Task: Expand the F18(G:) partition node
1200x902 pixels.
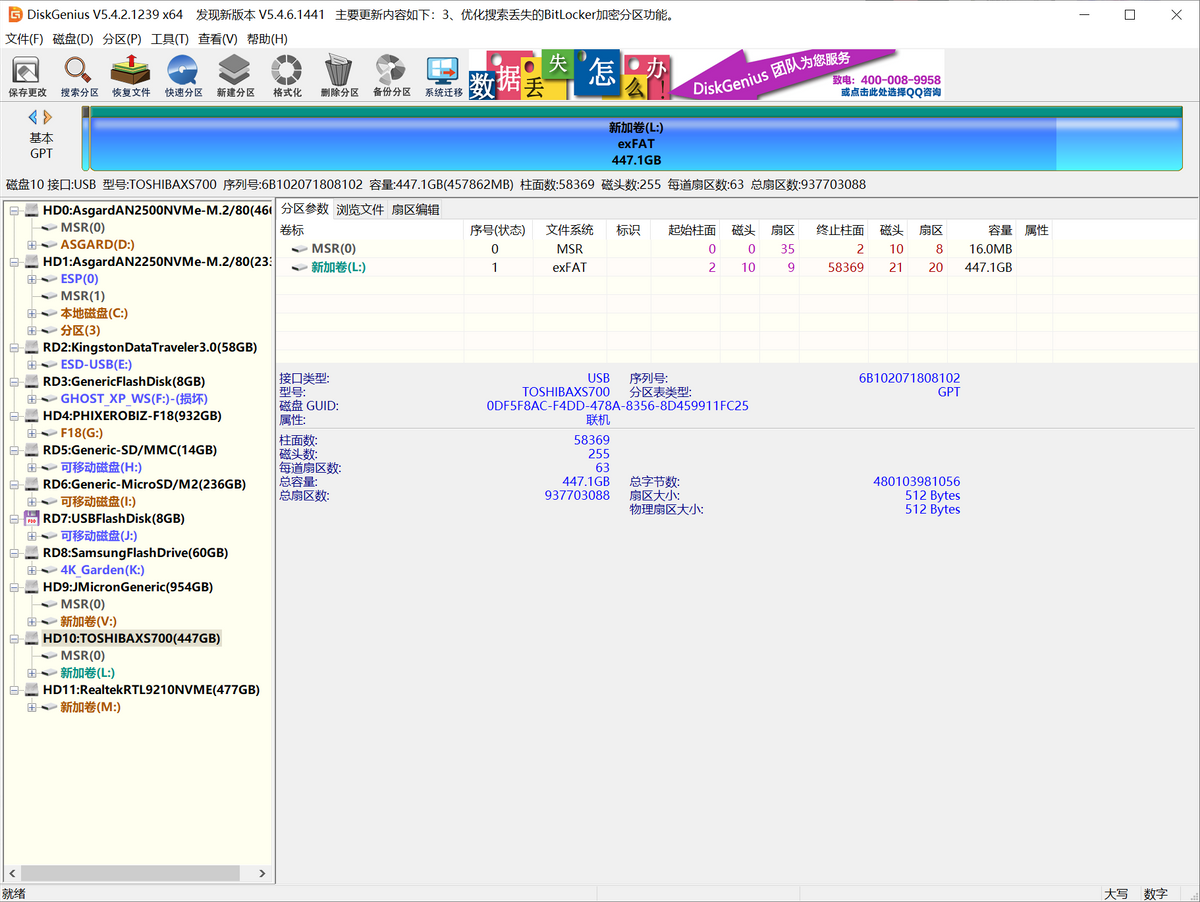Action: click(32, 433)
